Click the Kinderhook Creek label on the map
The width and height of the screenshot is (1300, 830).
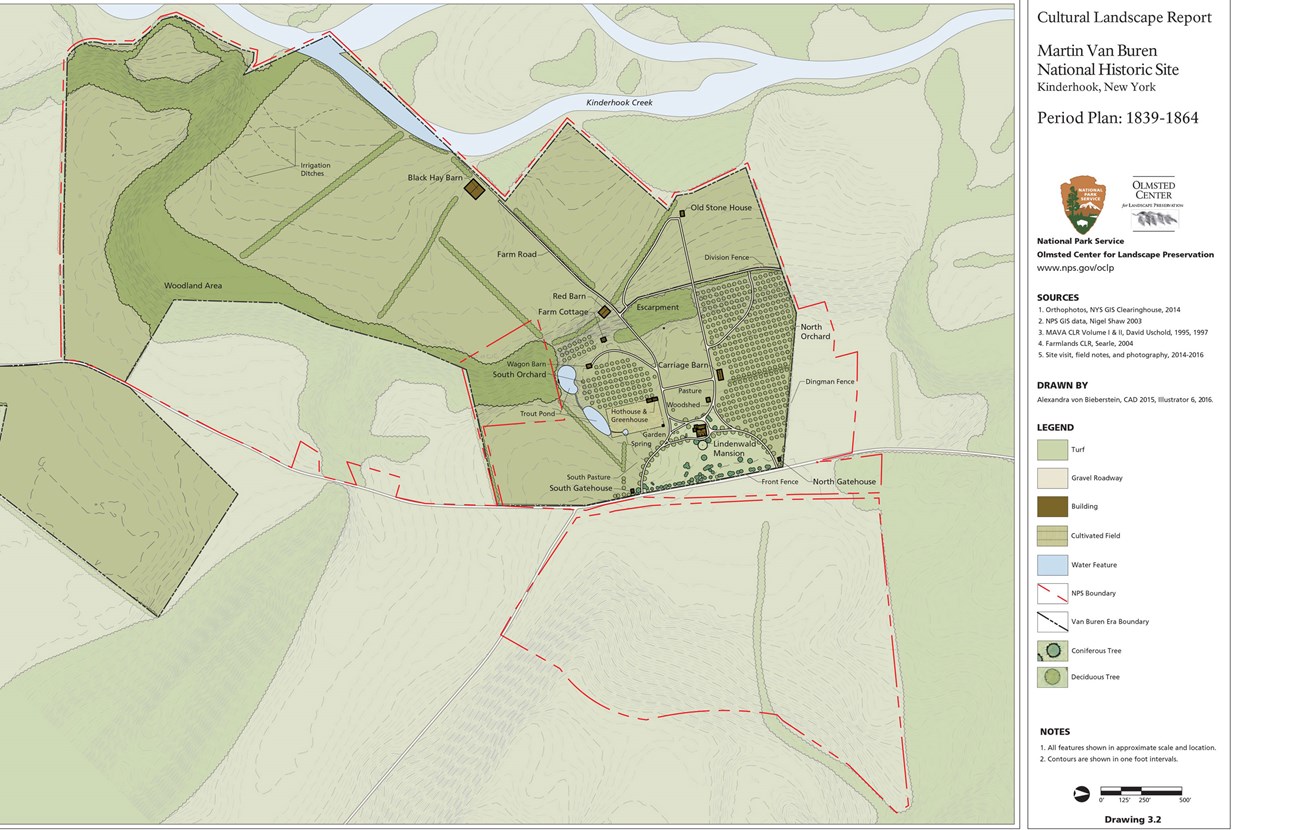(617, 103)
